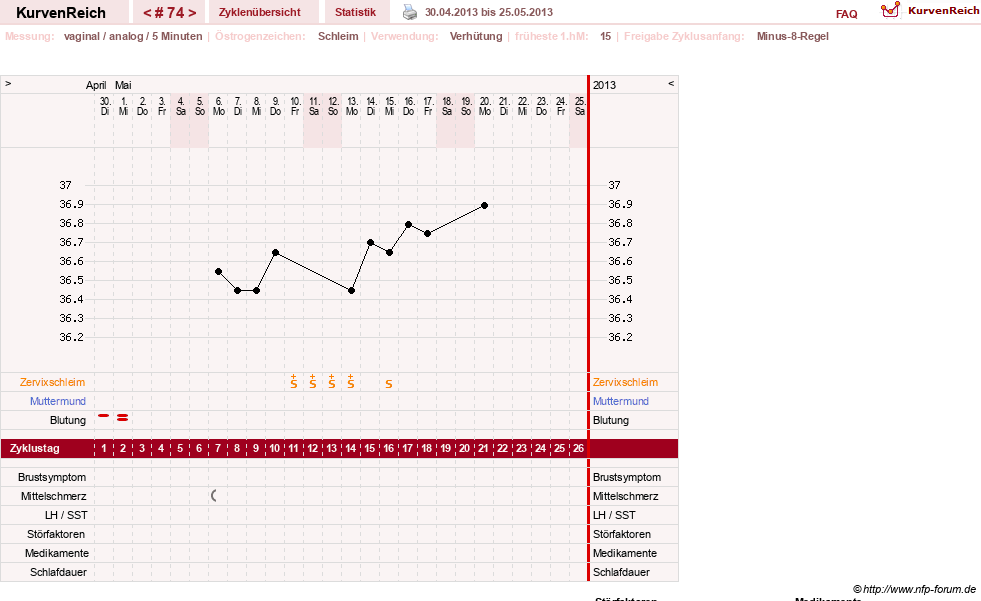Click the 2013 year label
Image resolution: width=981 pixels, height=601 pixels.
(604, 85)
